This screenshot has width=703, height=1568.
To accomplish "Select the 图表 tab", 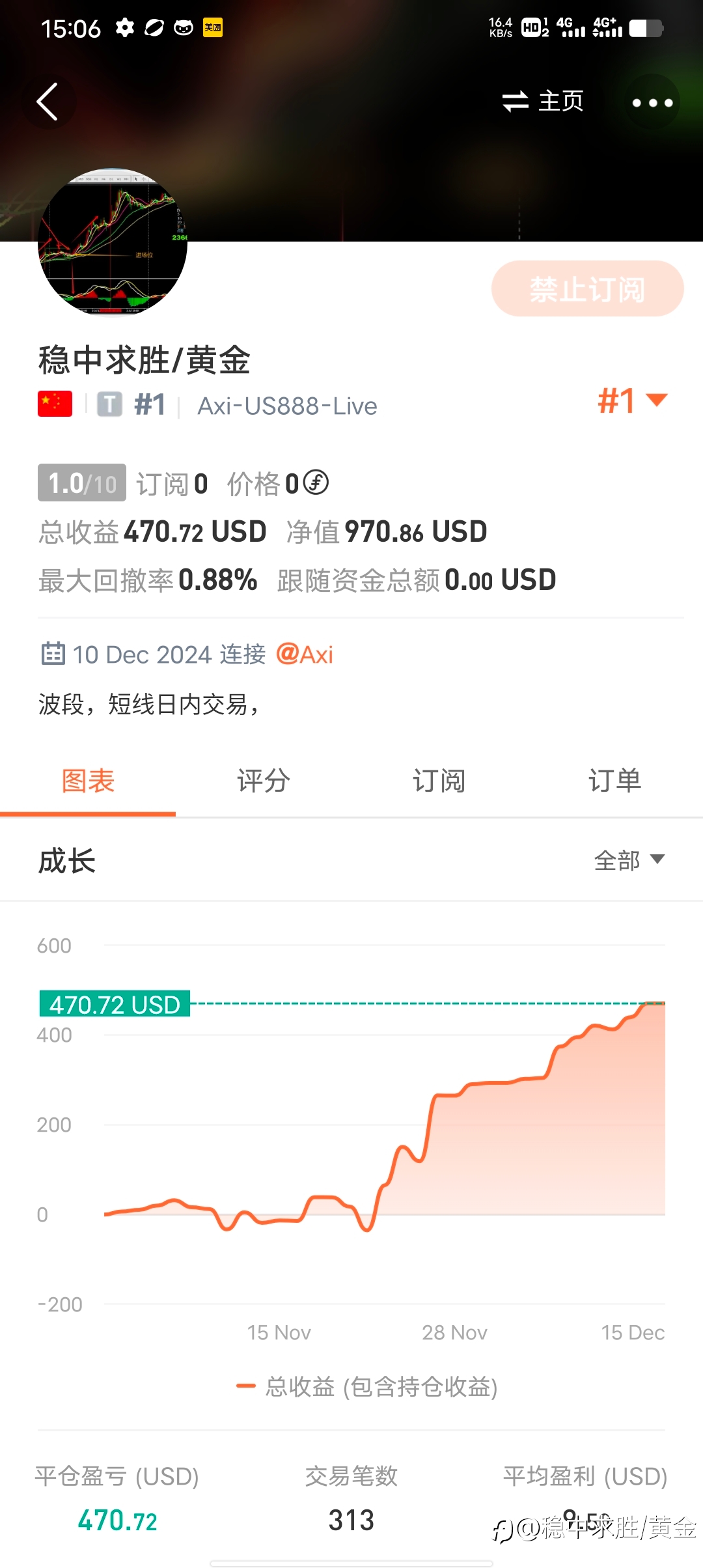I will 88,781.
